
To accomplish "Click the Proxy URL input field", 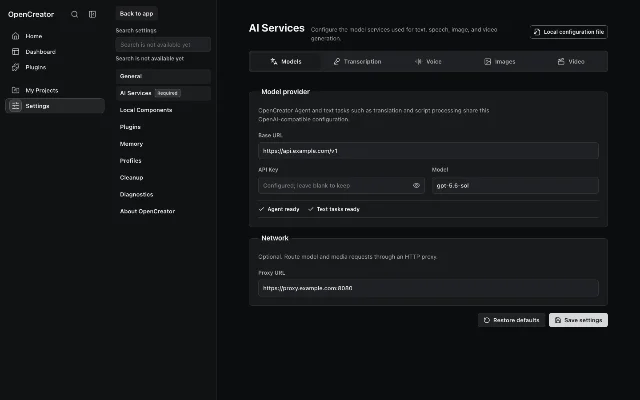I will pyautogui.click(x=428, y=288).
